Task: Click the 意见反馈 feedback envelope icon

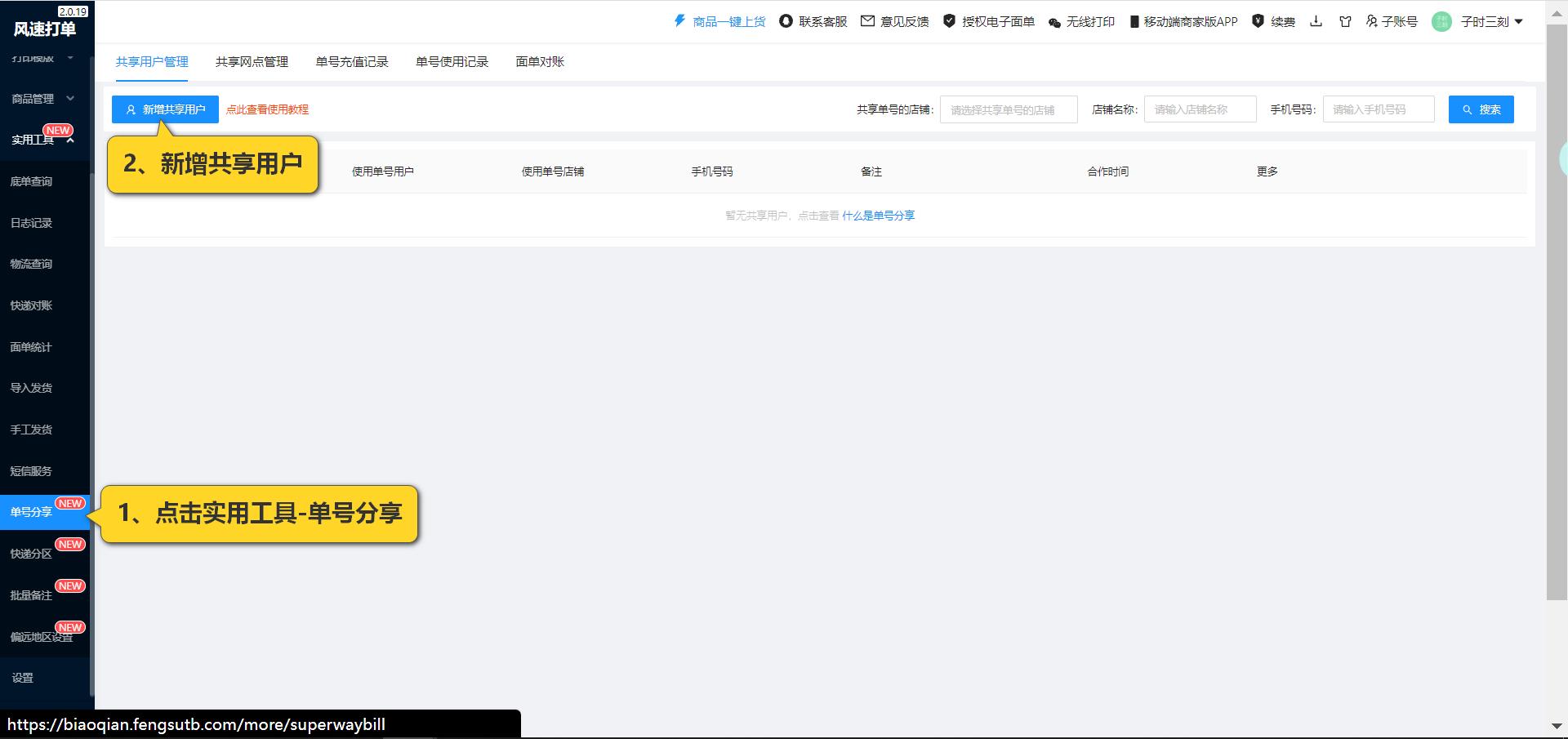Action: pos(867,21)
